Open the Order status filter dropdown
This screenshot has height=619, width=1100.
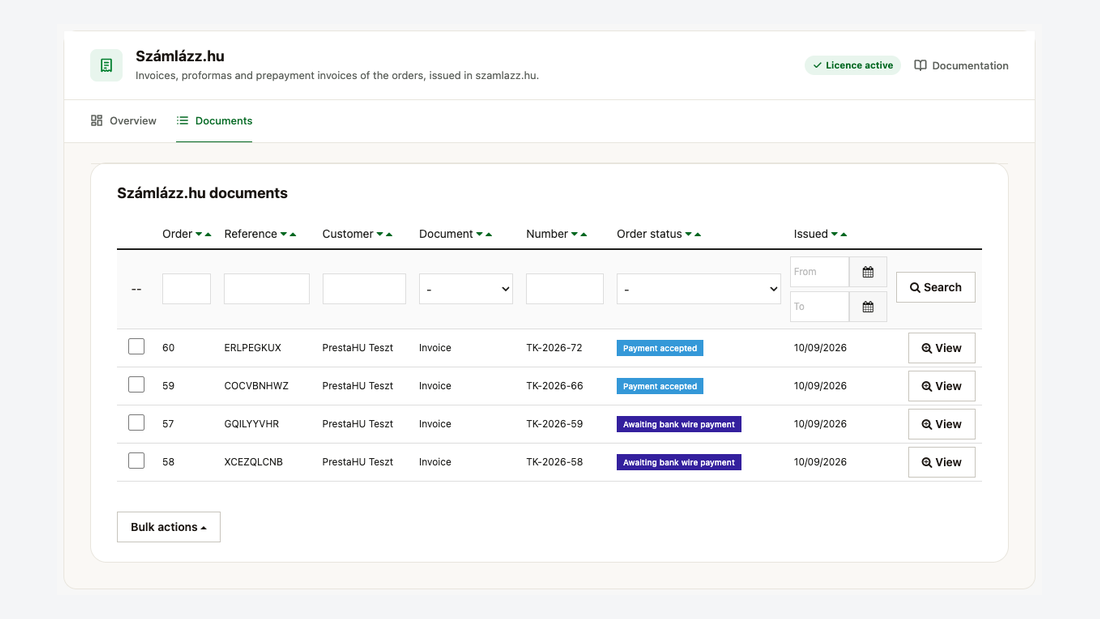click(699, 288)
